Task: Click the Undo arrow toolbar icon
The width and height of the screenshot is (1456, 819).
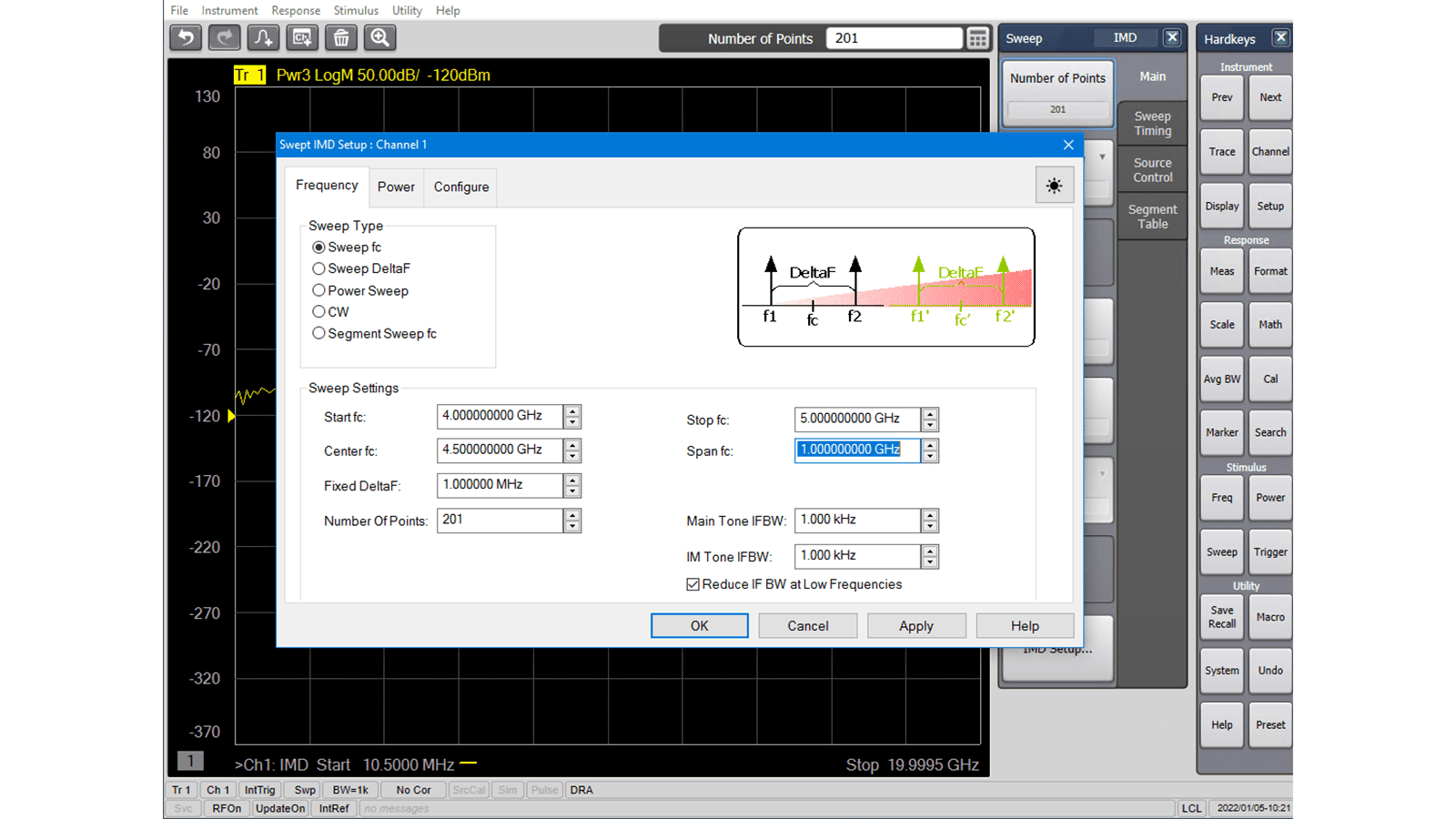Action: click(185, 37)
